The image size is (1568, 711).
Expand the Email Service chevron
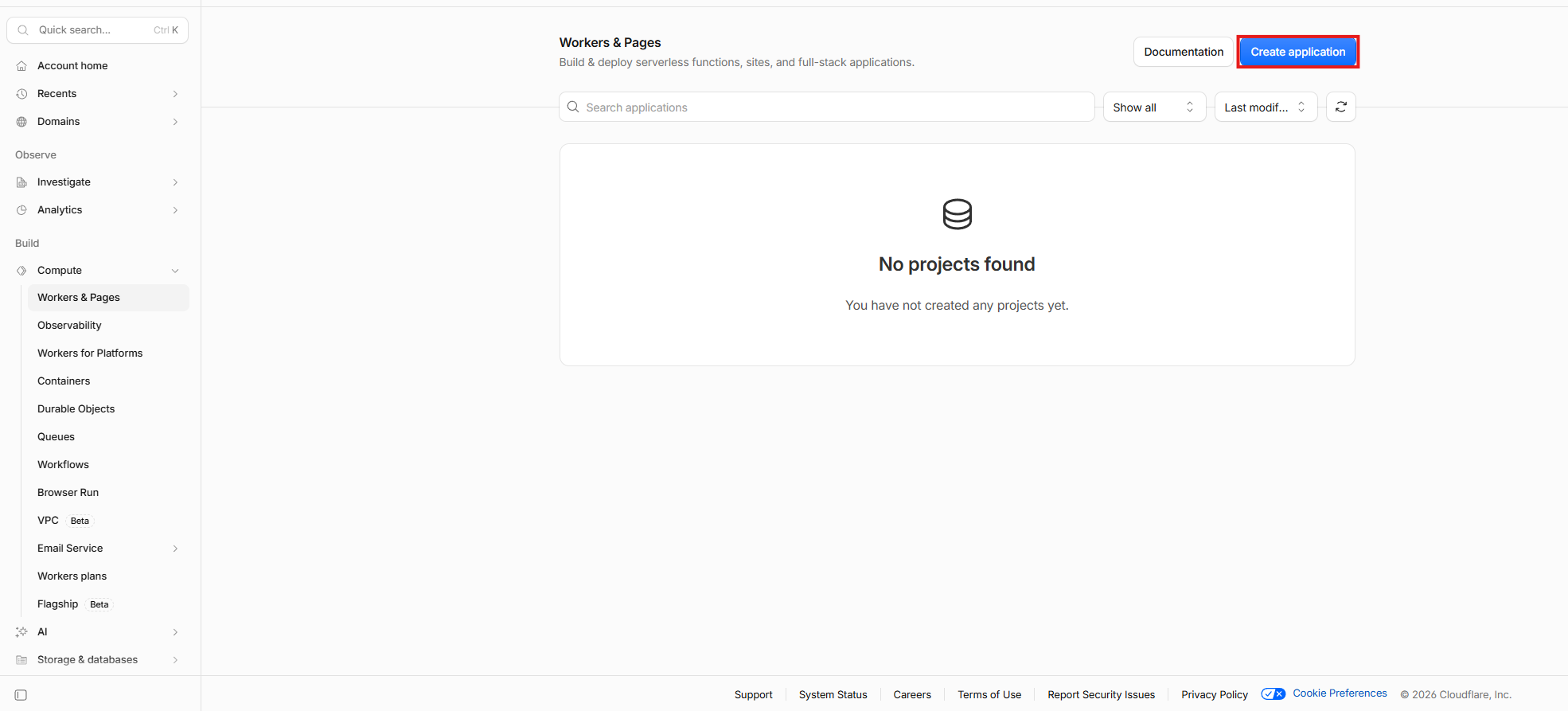coord(175,549)
